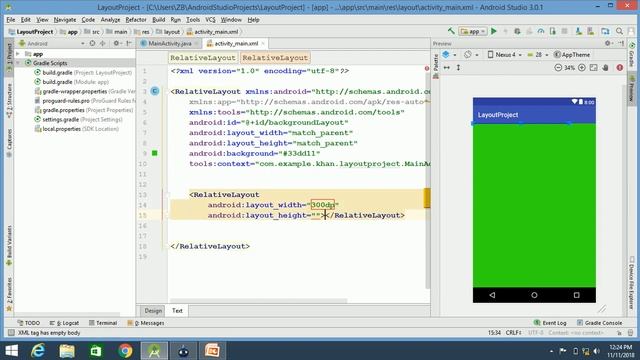Open build.gradle (Module: app)
Image resolution: width=640 pixels, height=360 pixels.
coord(71,82)
